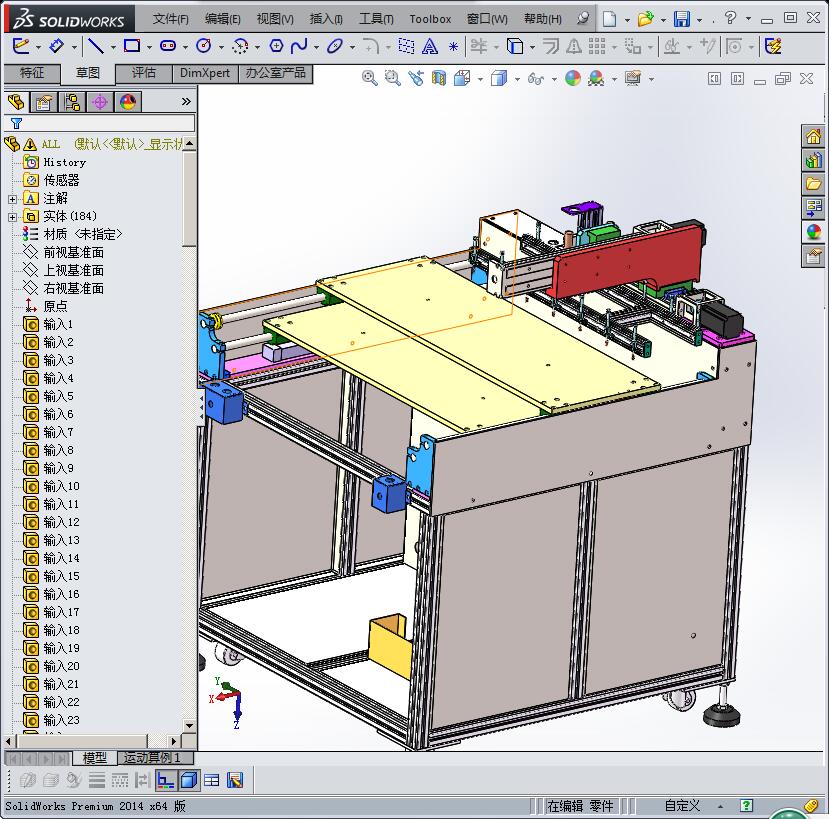Click the Edit Appearance color ball
The height and width of the screenshot is (819, 829).
pos(573,79)
